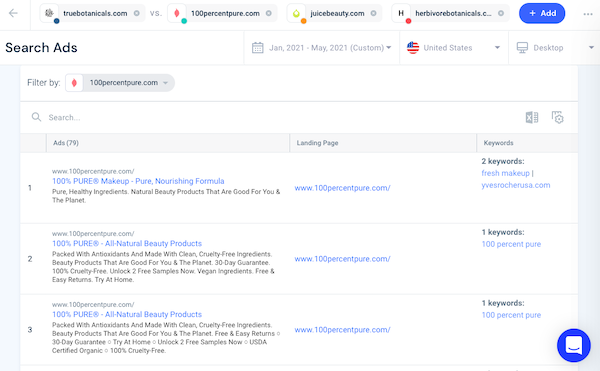Open the chat support widget
The height and width of the screenshot is (371, 600).
[574, 345]
